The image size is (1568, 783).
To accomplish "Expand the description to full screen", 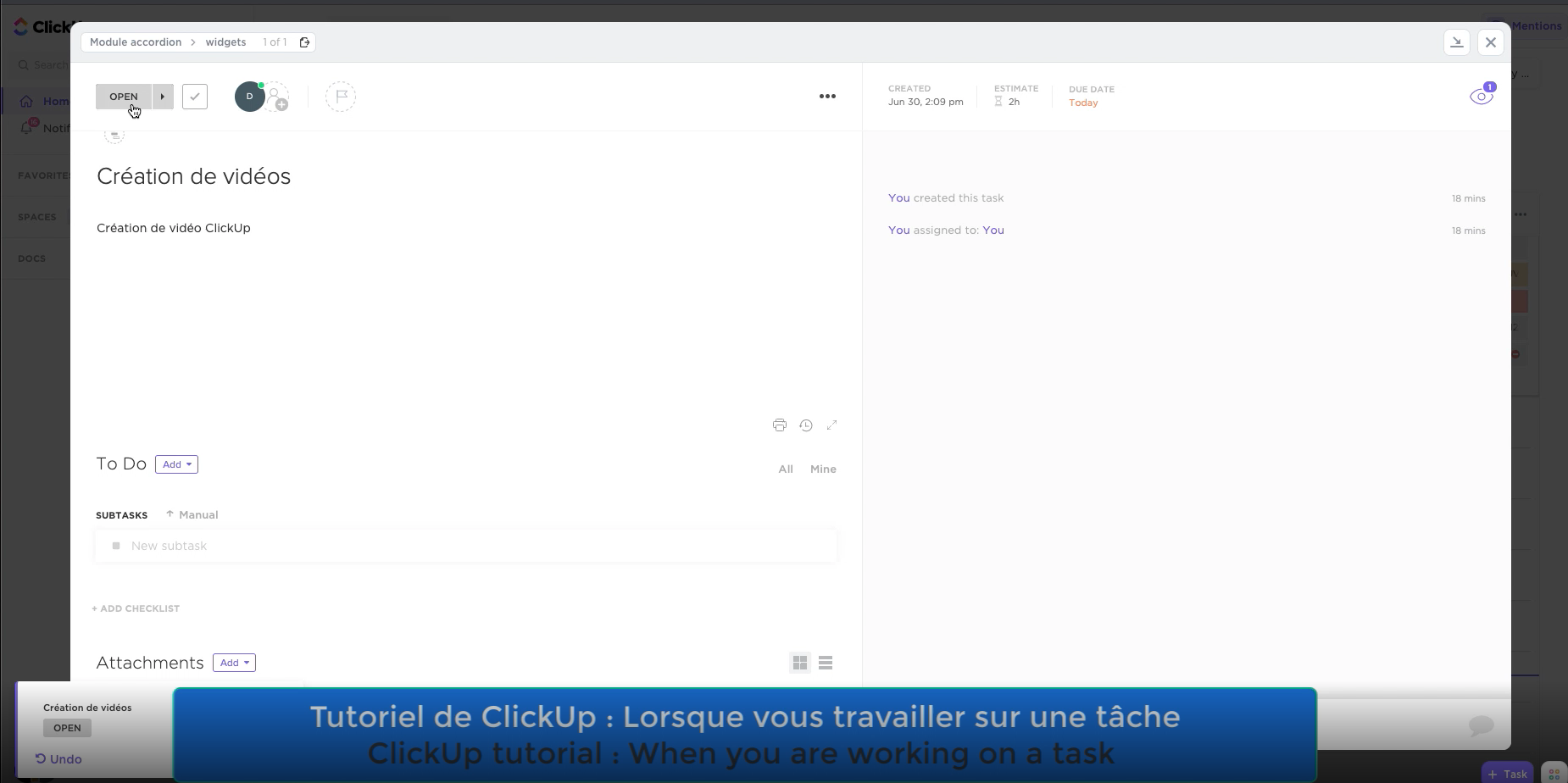I will coord(832,425).
